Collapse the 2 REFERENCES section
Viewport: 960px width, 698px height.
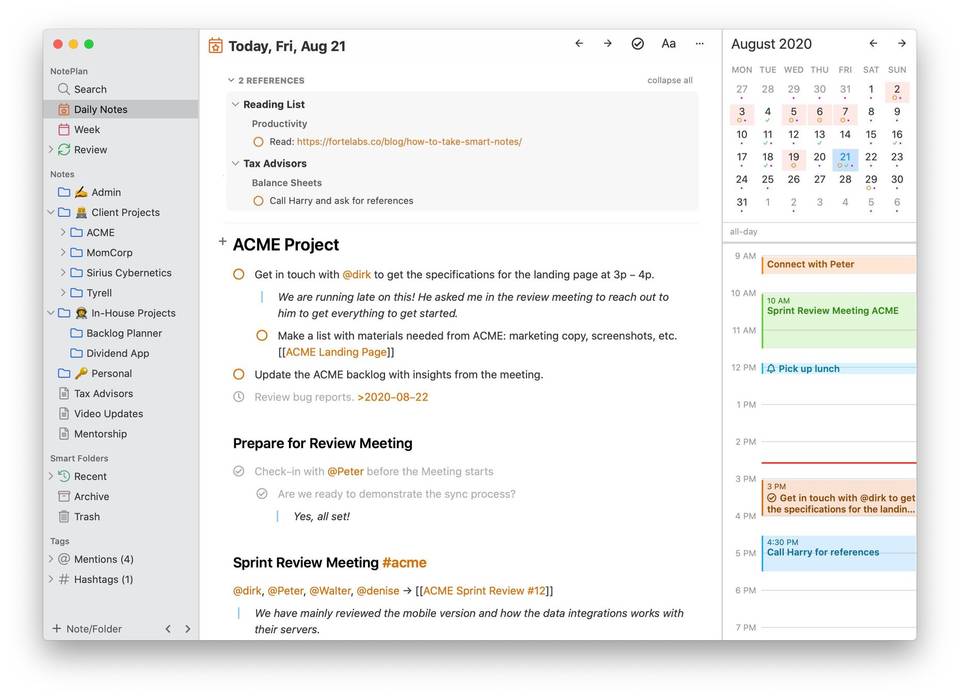tap(231, 80)
